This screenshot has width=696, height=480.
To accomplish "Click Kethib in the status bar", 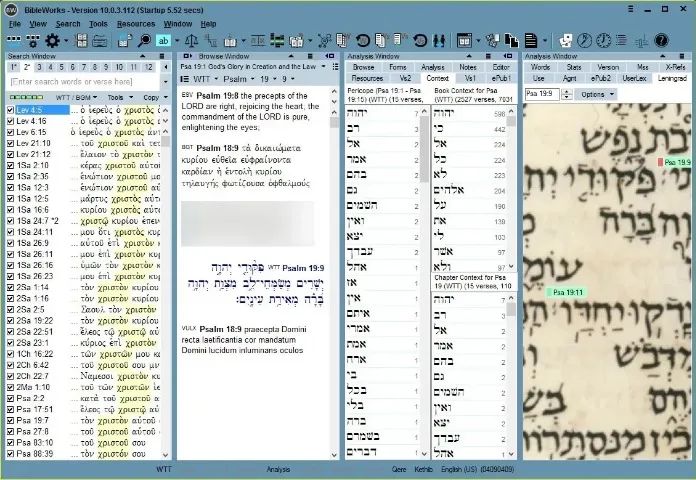I will click(423, 469).
